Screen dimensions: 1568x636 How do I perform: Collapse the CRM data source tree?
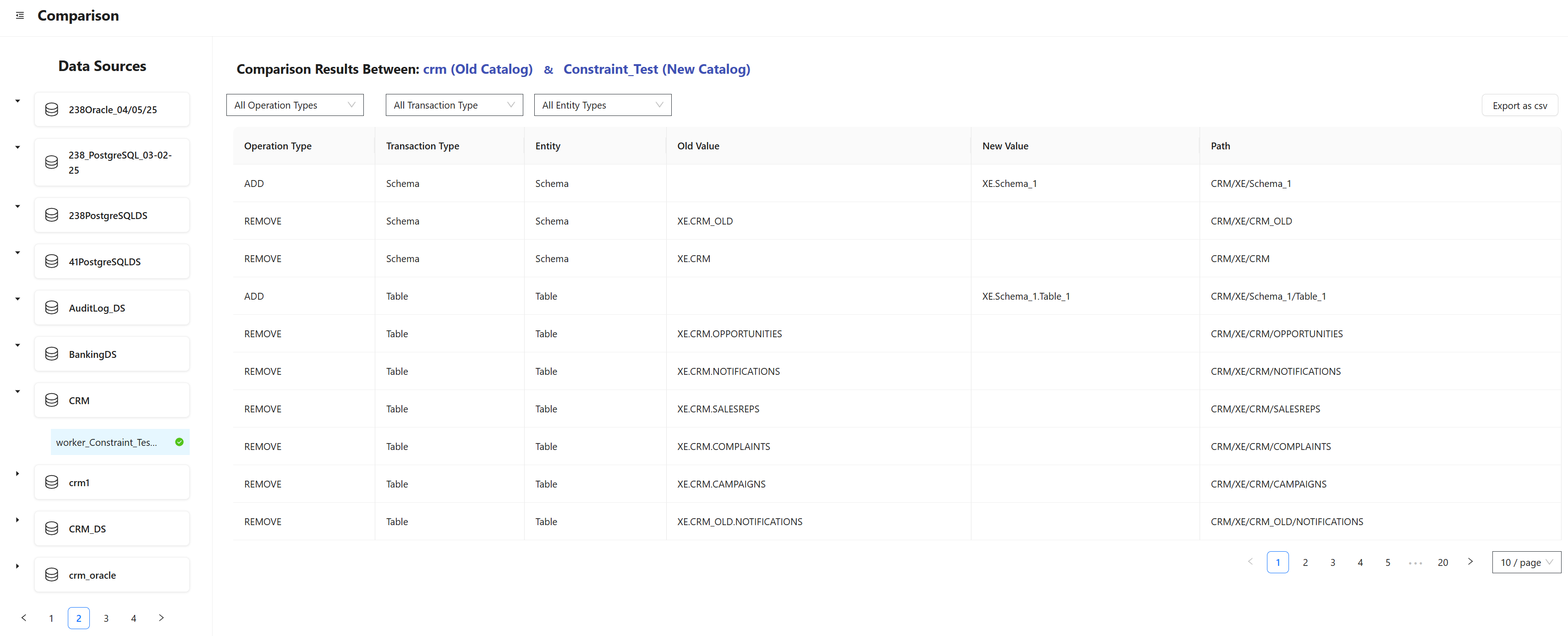pos(18,391)
